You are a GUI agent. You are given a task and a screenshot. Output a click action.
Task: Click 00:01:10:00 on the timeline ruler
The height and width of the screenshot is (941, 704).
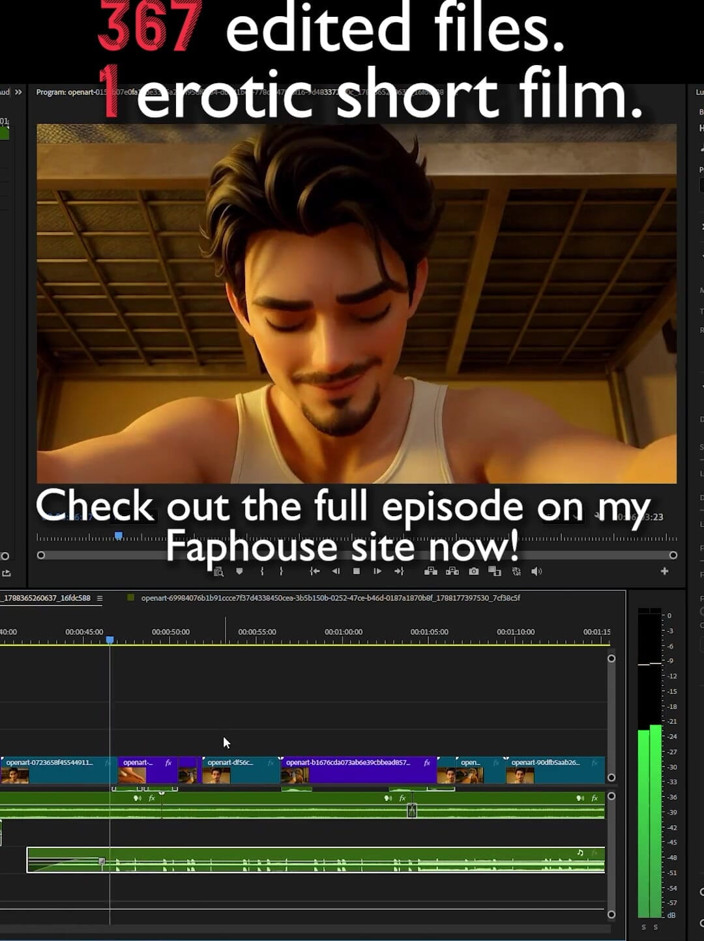point(516,632)
